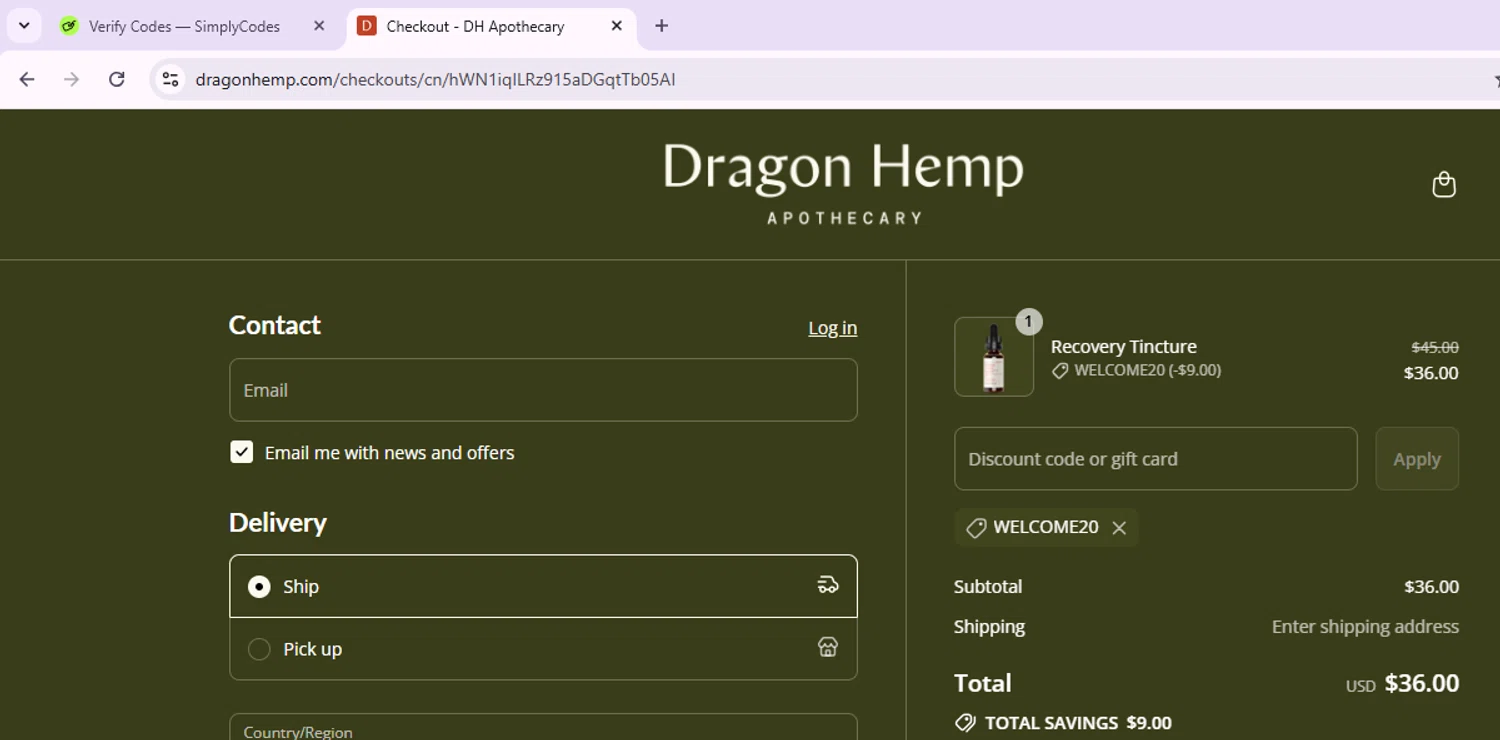Screen dimensions: 1500x740
Task: Open site information icon in address bar
Action: click(x=170, y=79)
